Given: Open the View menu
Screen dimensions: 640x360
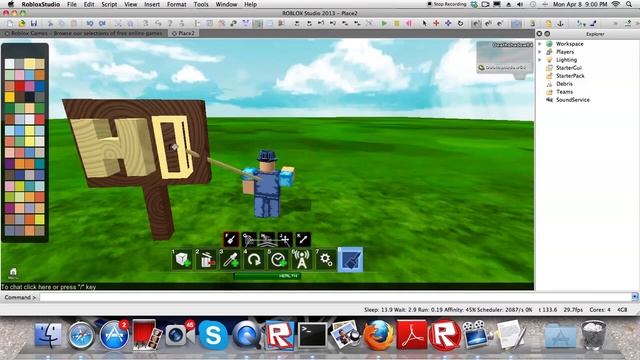Looking at the screenshot, I should tap(131, 4).
